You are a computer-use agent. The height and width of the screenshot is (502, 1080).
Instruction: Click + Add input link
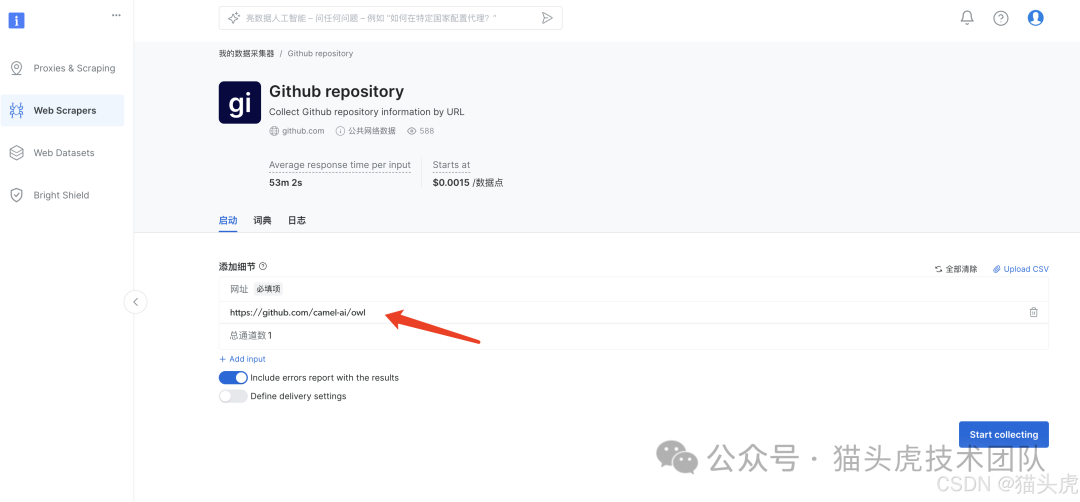[242, 359]
